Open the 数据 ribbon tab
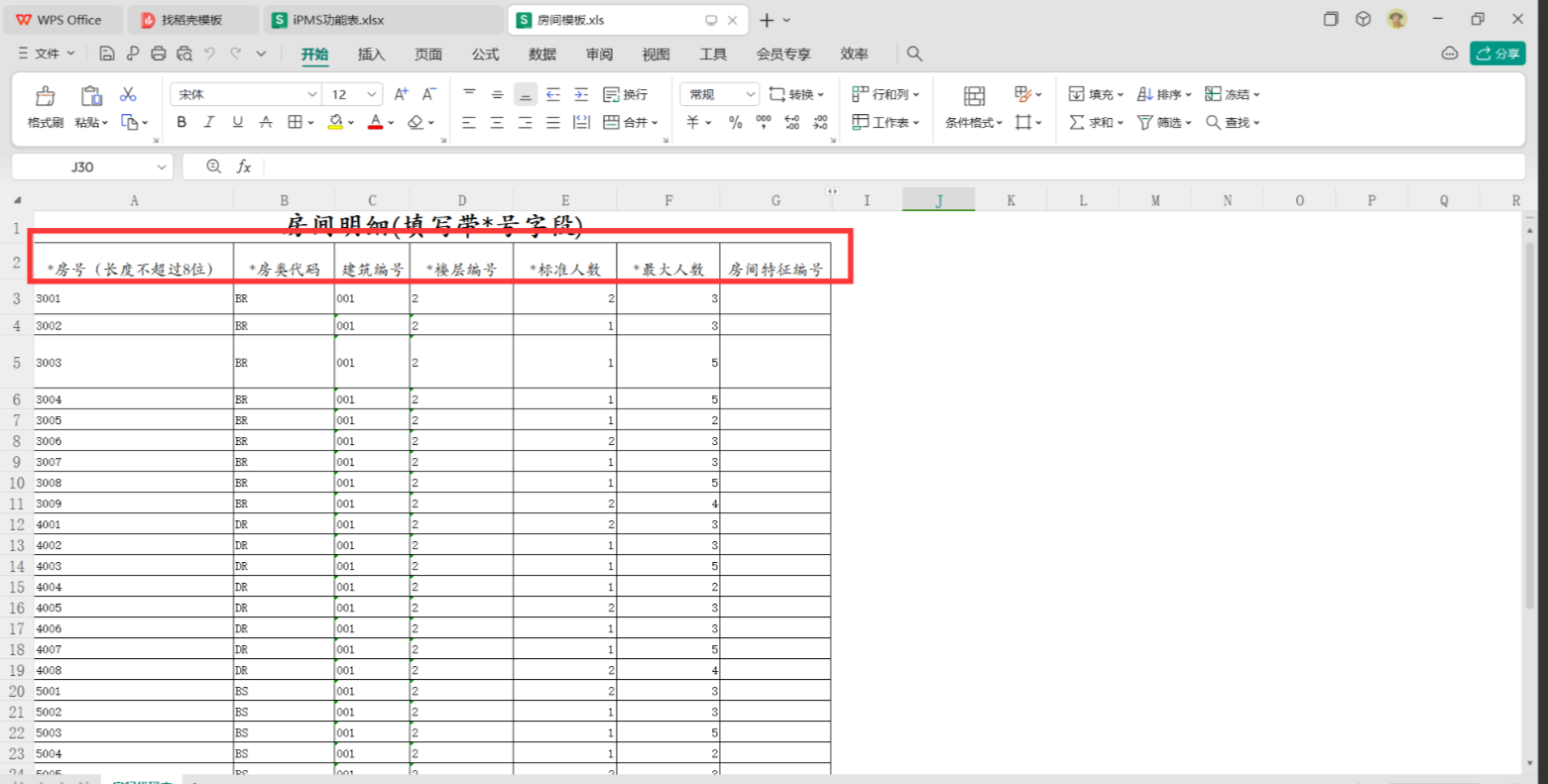The width and height of the screenshot is (1548, 784). 542,54
